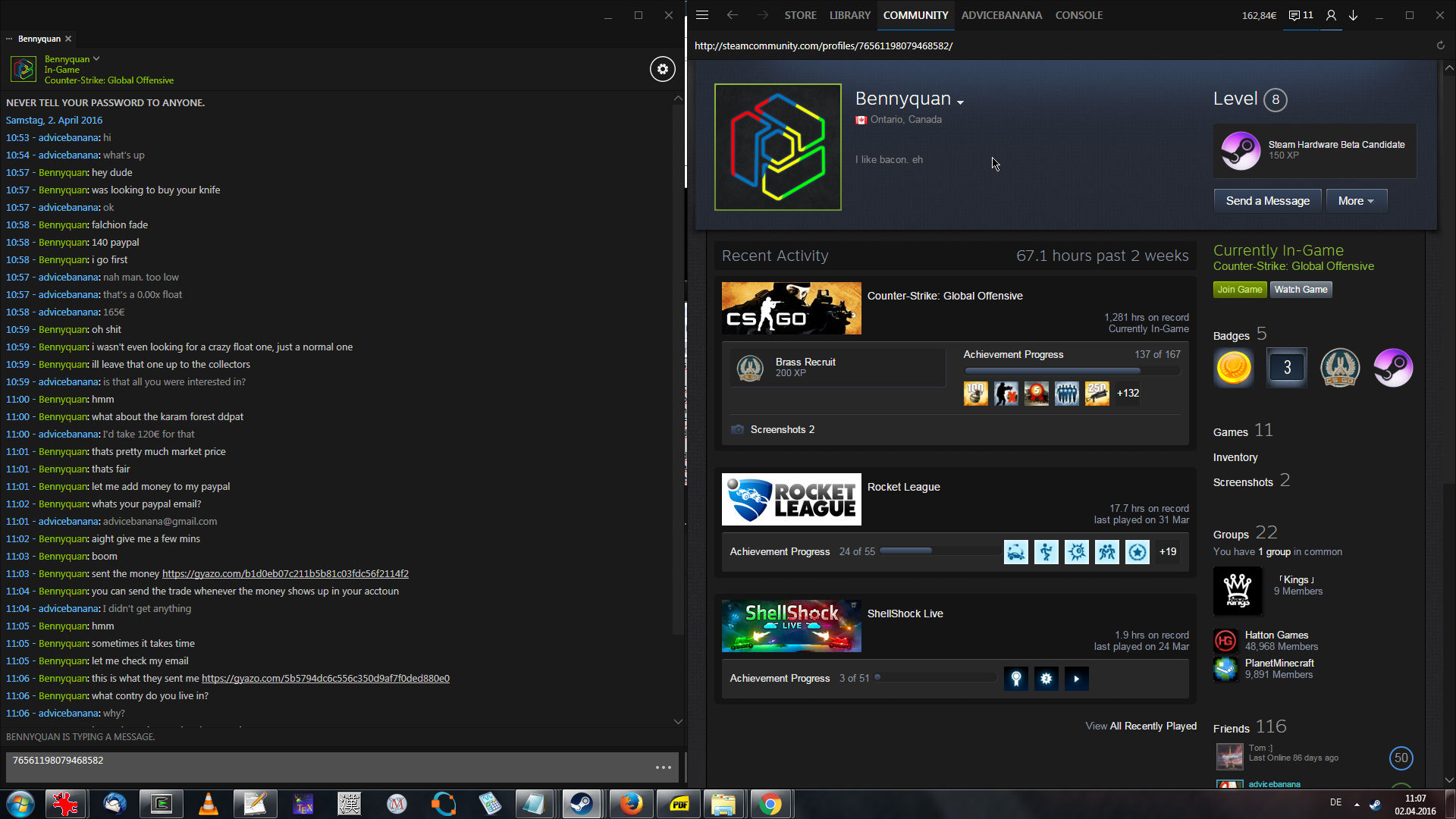
Task: Go back with the back arrow
Action: [732, 15]
